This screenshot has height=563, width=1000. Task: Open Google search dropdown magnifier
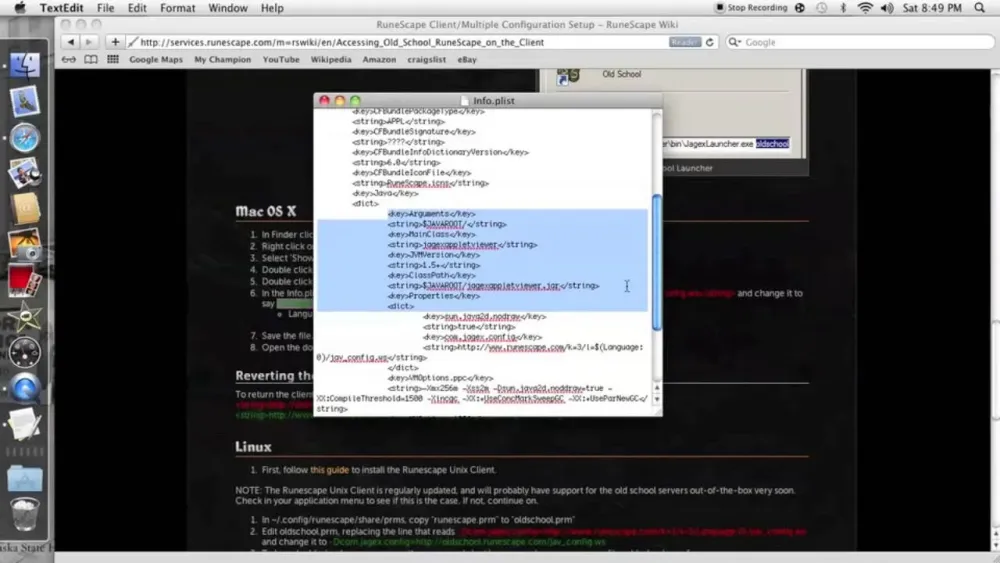[735, 42]
